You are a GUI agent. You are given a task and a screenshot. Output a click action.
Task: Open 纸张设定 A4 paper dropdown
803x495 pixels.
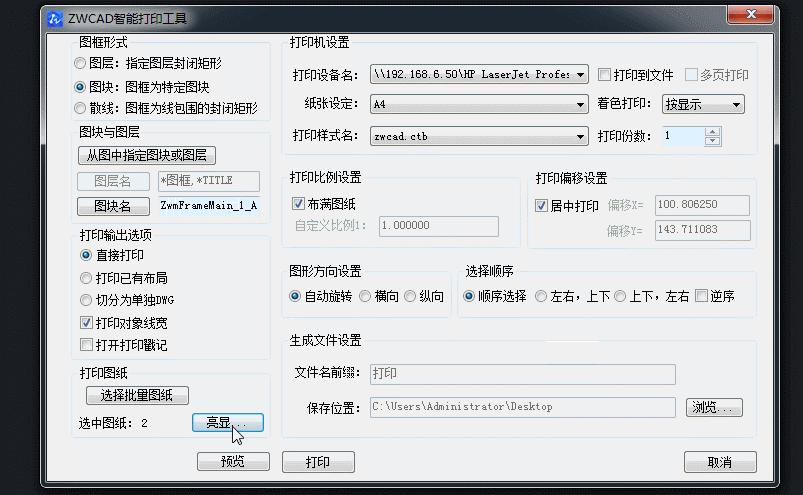tap(479, 104)
